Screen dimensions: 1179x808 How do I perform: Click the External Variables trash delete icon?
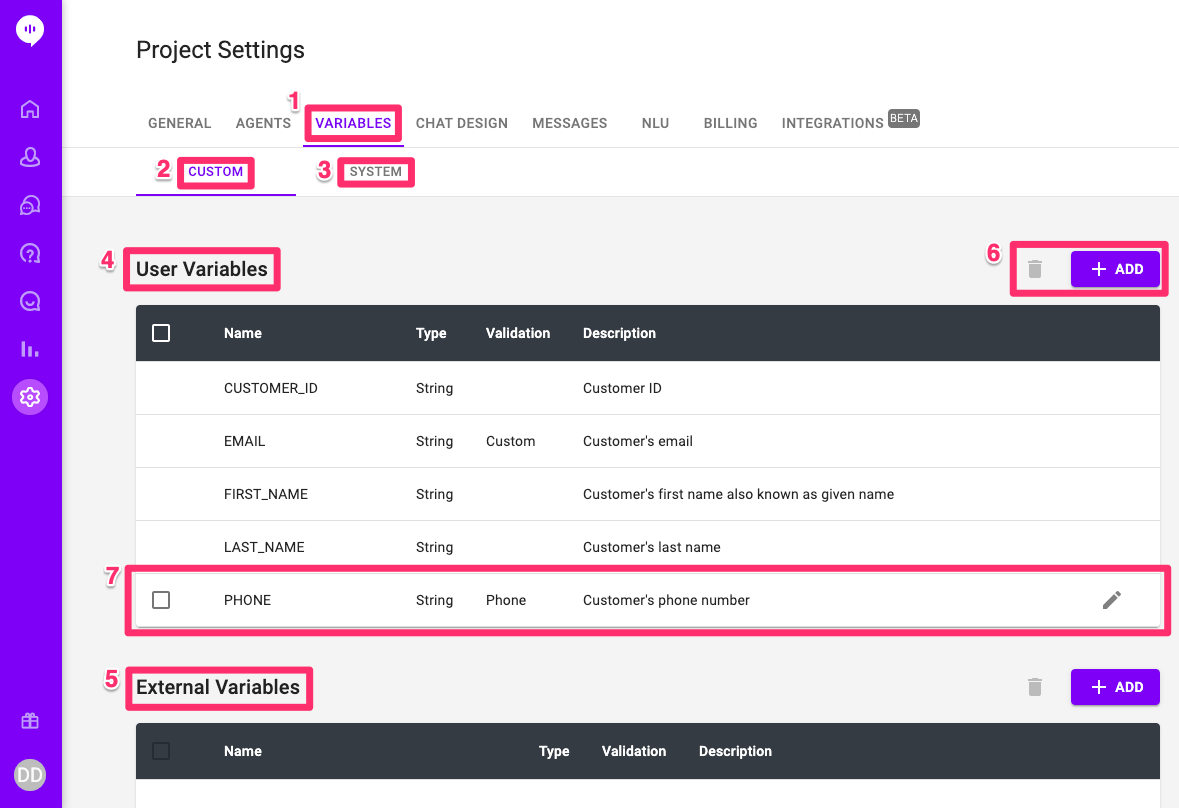click(x=1035, y=687)
